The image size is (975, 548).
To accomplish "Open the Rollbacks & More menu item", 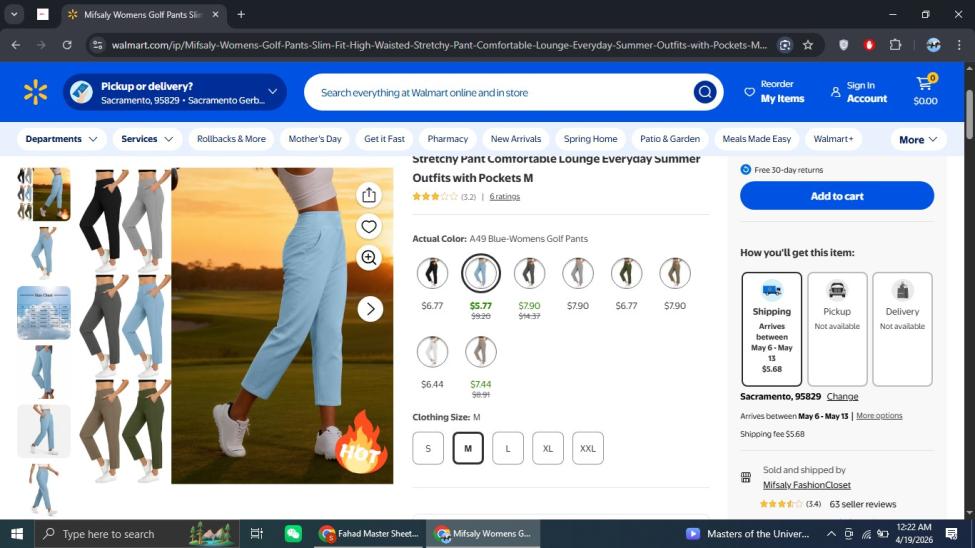I will click(231, 139).
